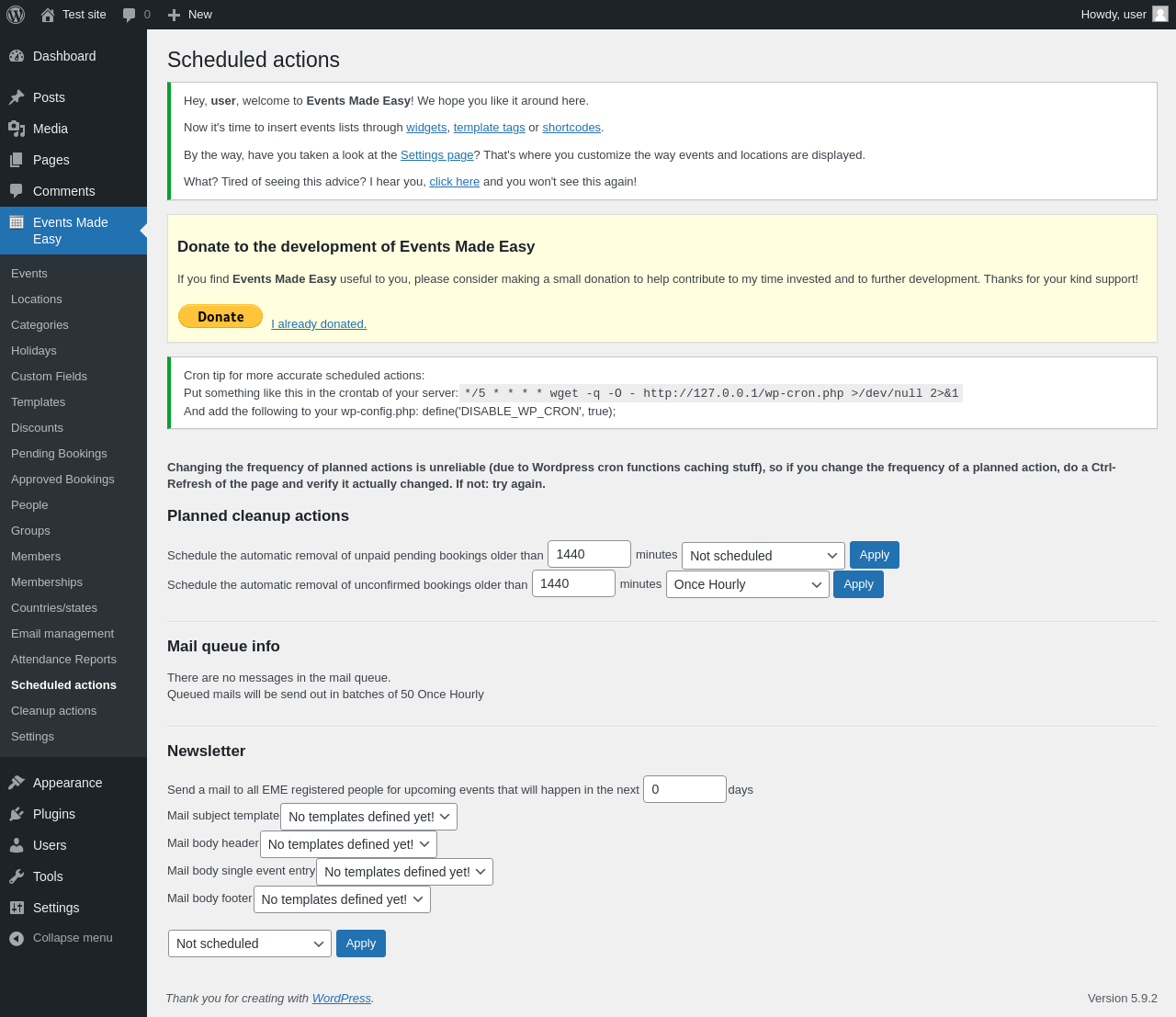Select Scheduled actions submenu item

click(x=63, y=685)
